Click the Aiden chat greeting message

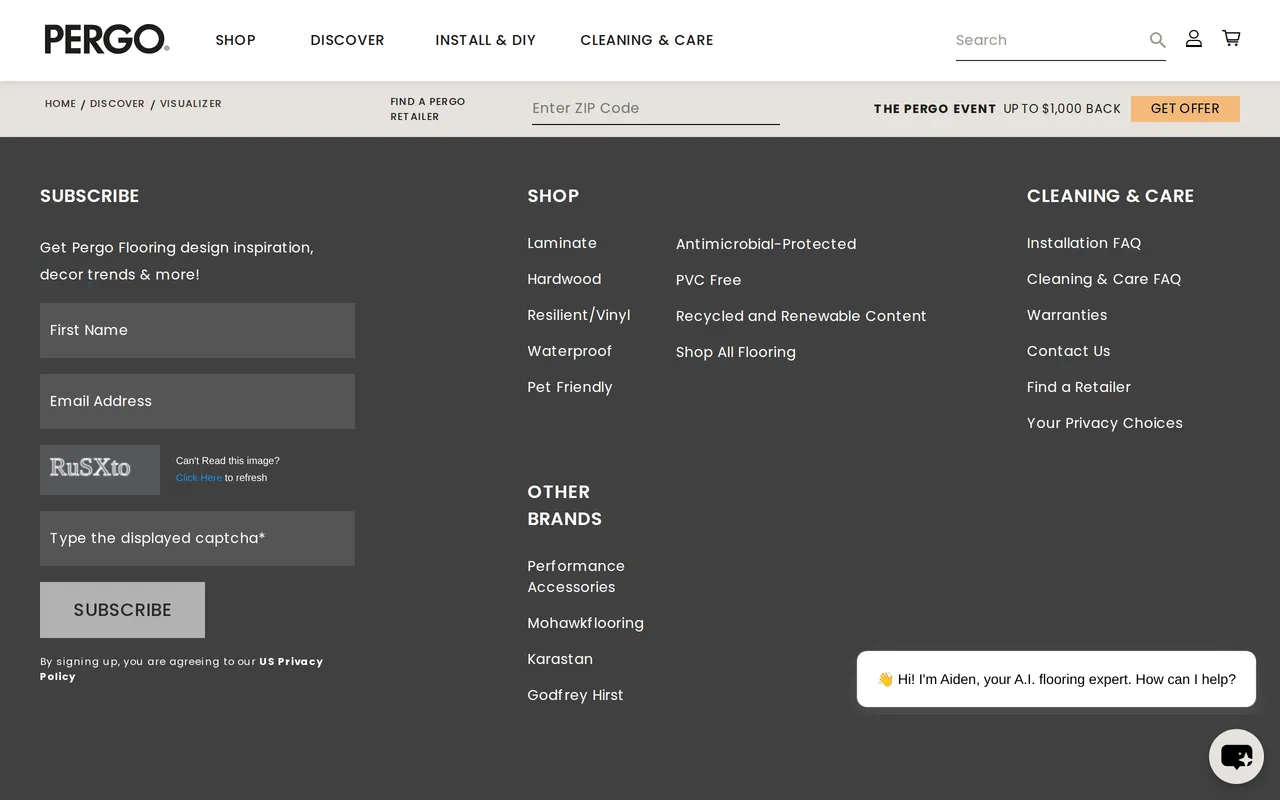1056,679
